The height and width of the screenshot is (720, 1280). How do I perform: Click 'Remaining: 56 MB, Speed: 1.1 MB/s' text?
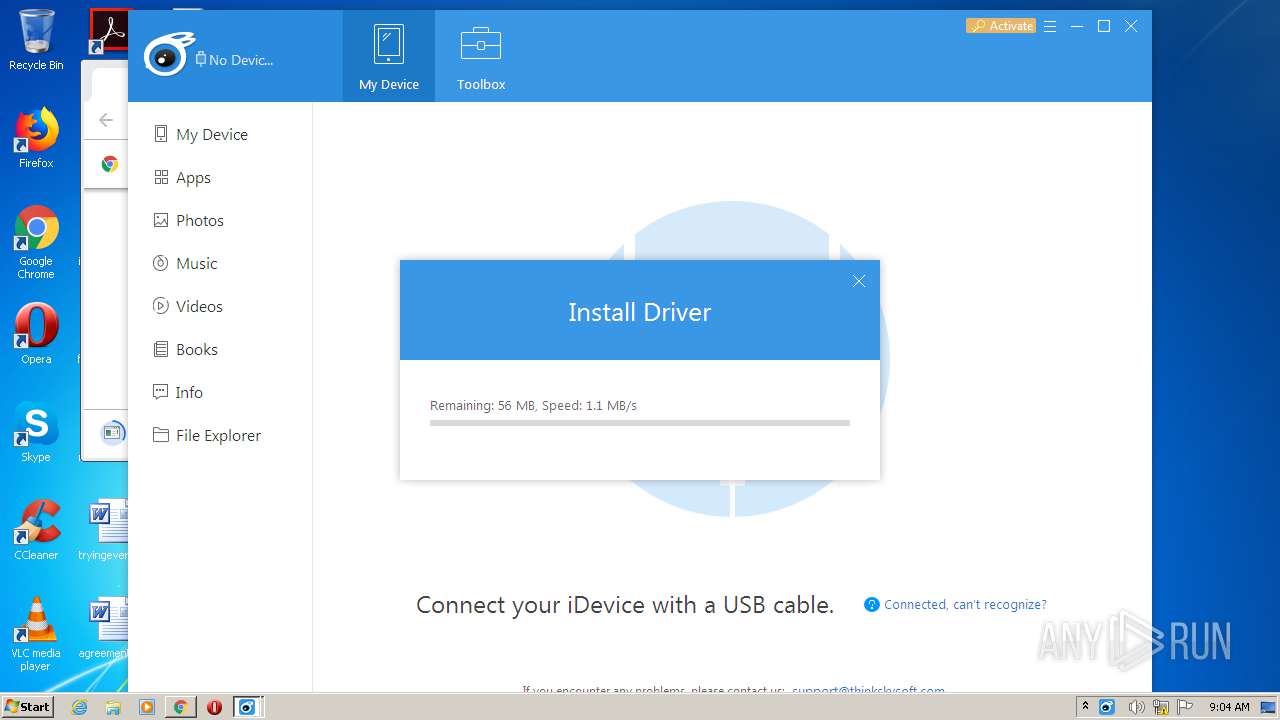533,405
